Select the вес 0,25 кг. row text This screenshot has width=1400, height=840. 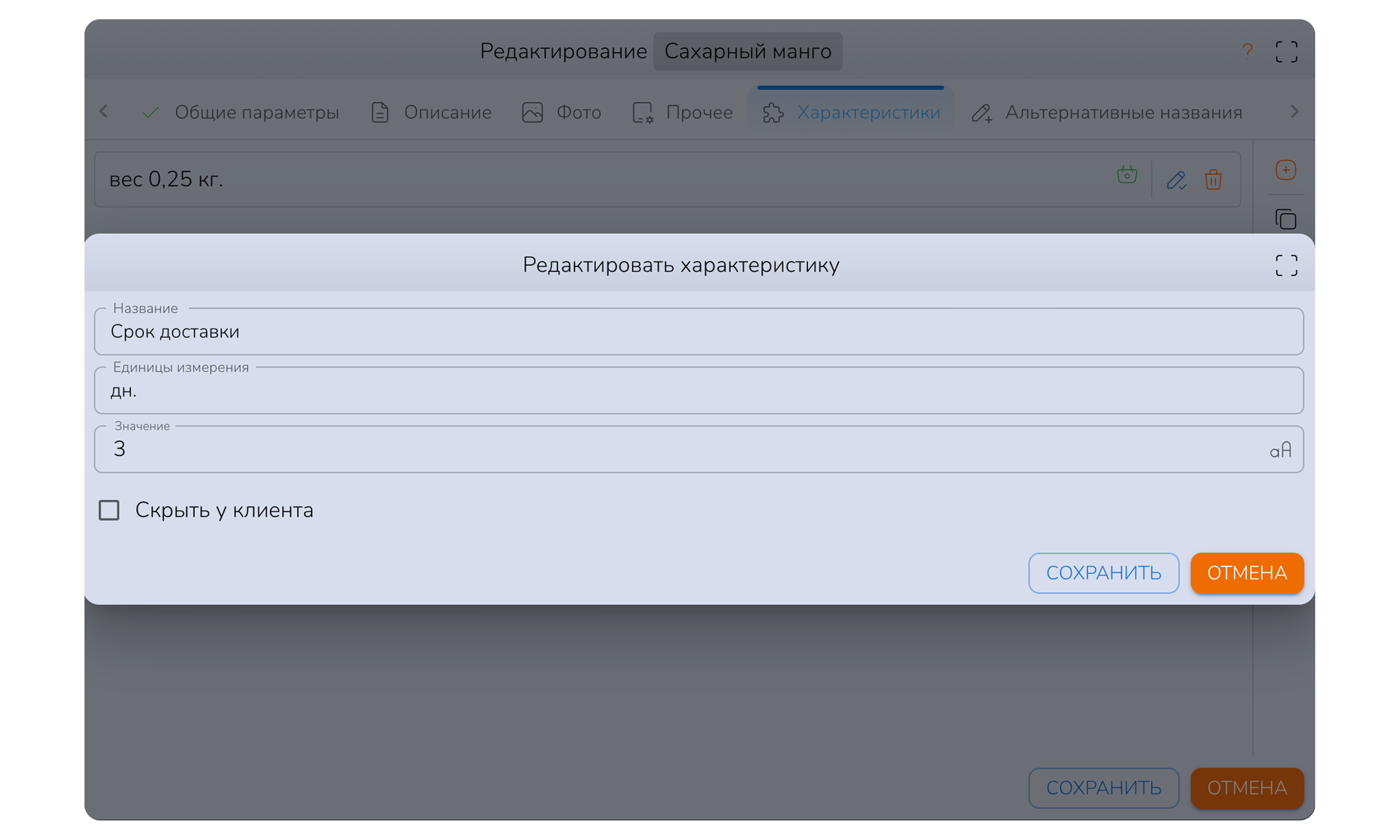pos(166,179)
